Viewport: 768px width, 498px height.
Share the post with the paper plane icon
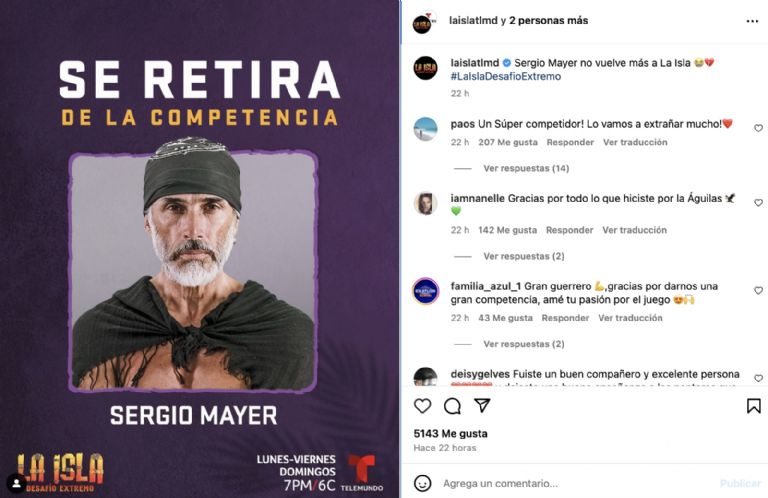482,405
